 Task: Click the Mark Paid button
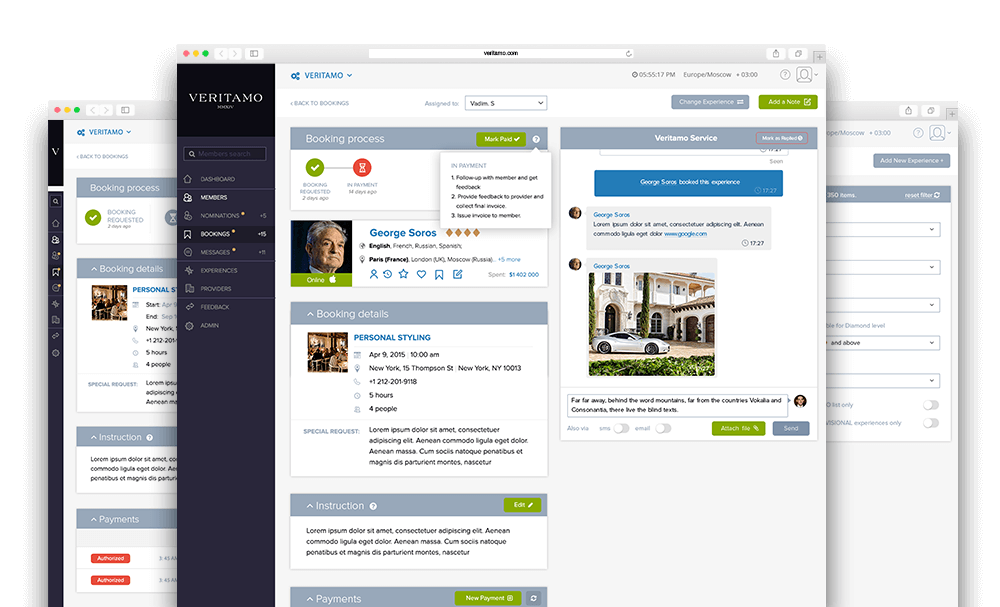point(500,139)
